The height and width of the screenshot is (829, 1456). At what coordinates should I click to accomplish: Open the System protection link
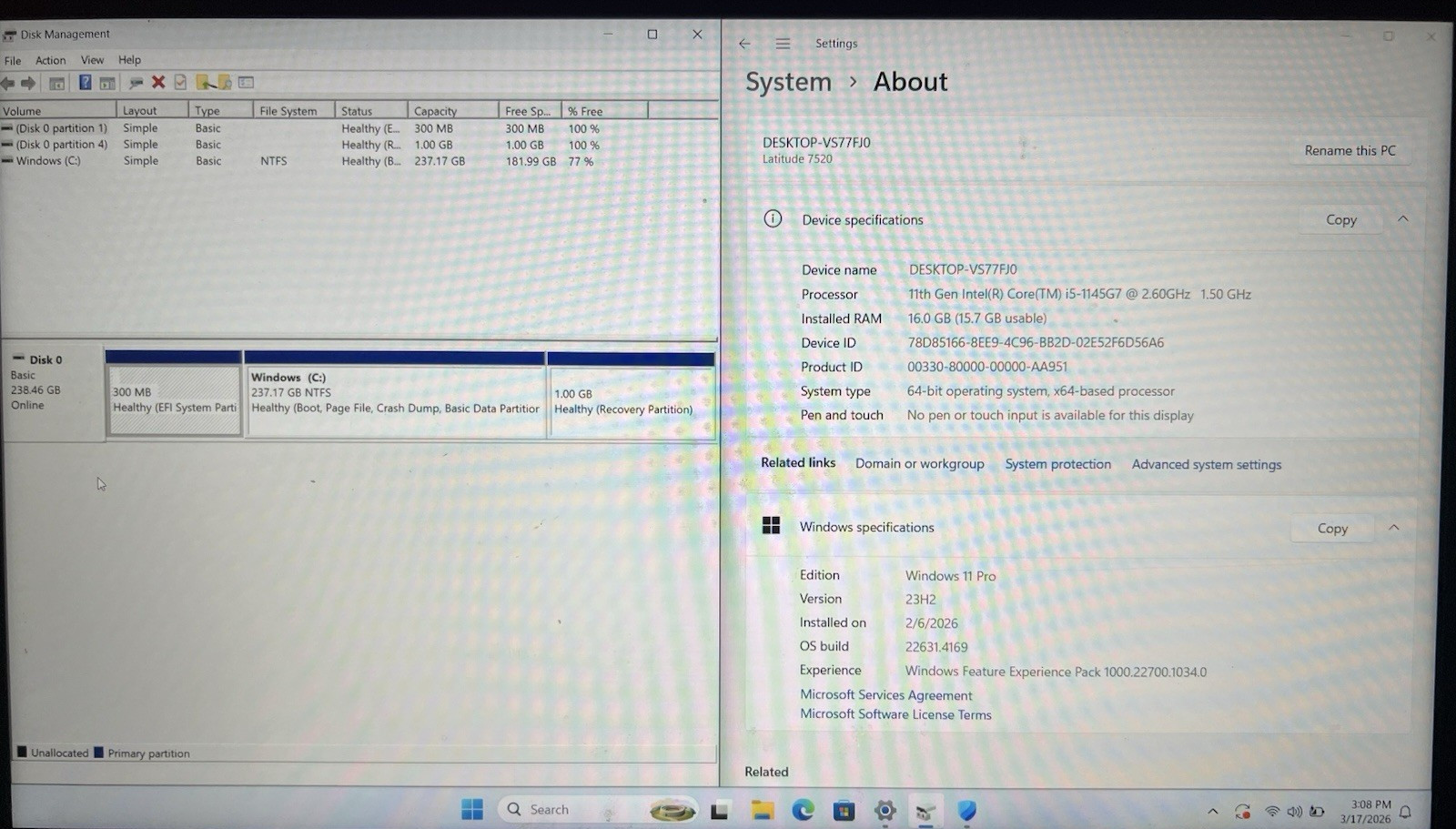1057,463
